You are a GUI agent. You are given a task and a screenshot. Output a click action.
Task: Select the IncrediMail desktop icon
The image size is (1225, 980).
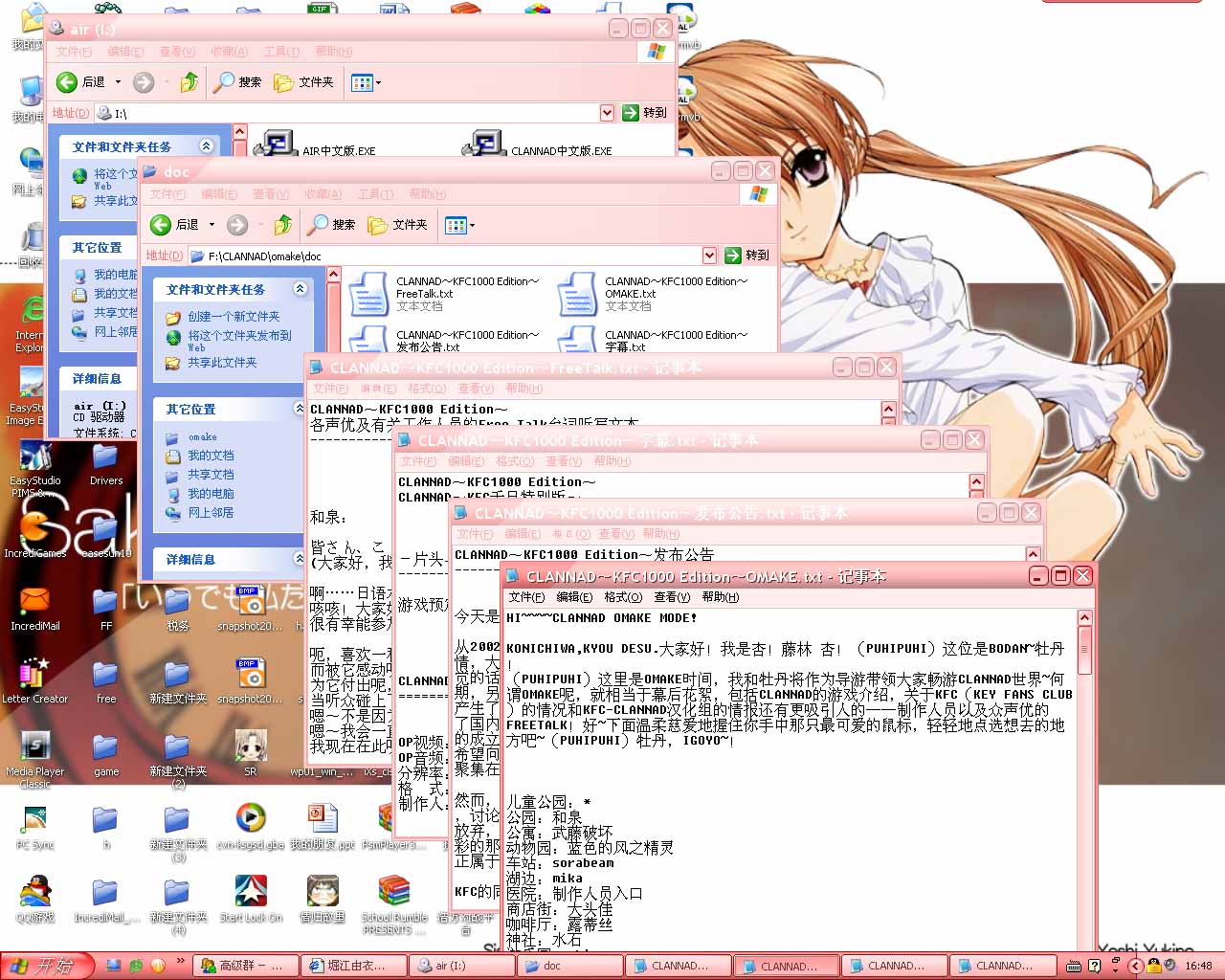35,608
